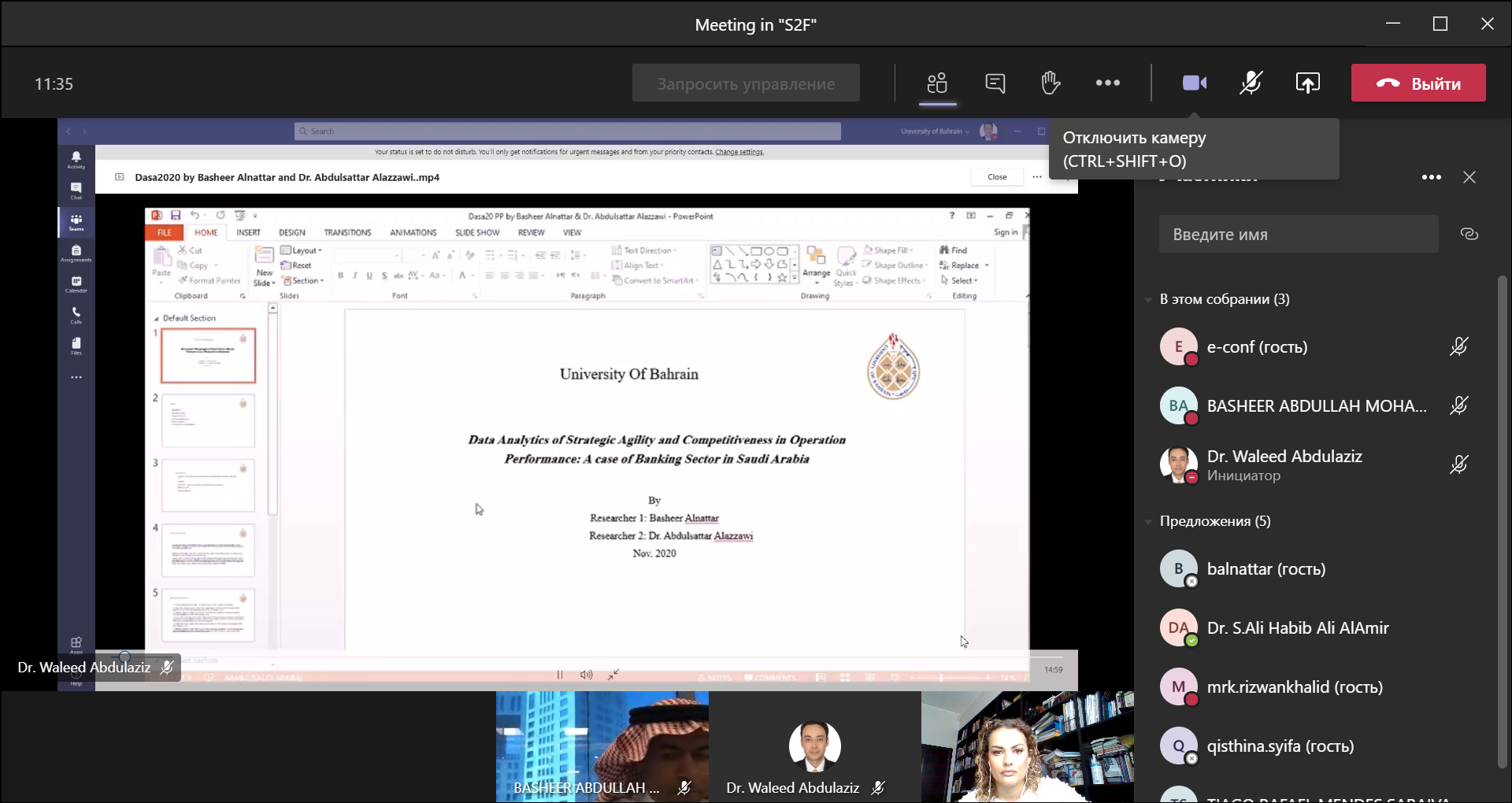This screenshot has height=803, width=1512.
Task: Click the New Slide button
Action: tap(265, 265)
